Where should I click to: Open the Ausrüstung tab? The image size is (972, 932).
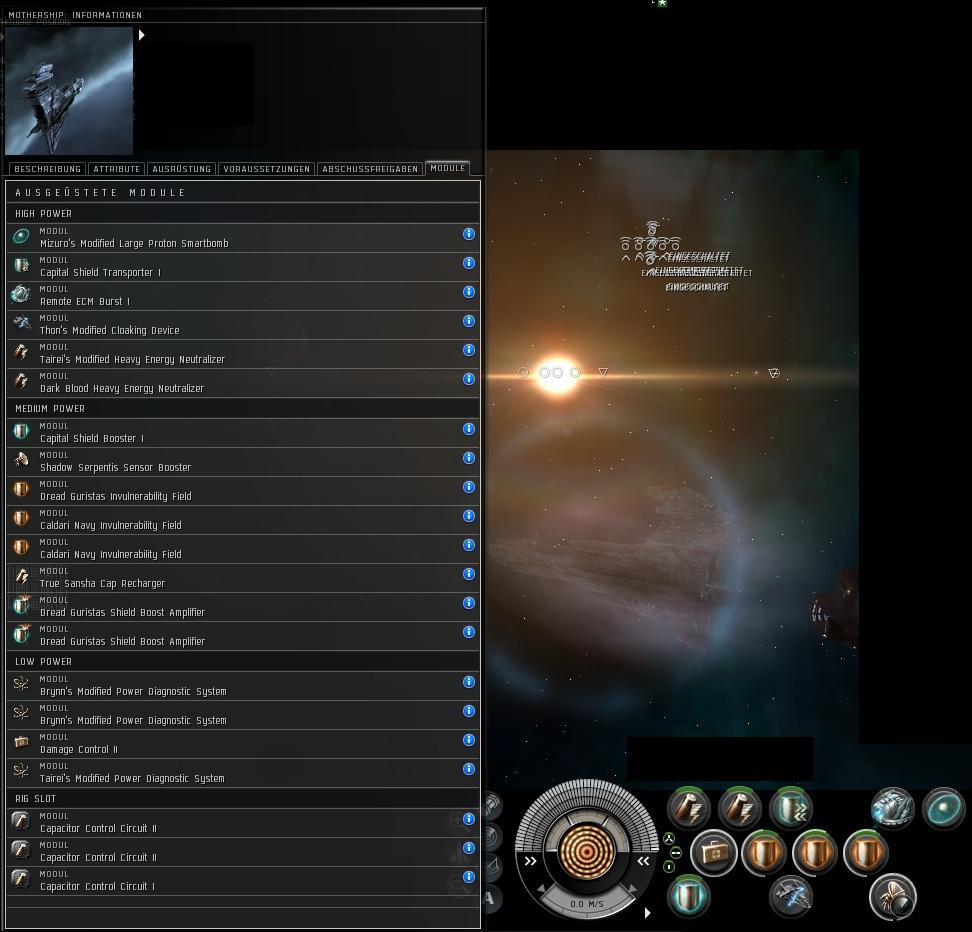(x=182, y=169)
